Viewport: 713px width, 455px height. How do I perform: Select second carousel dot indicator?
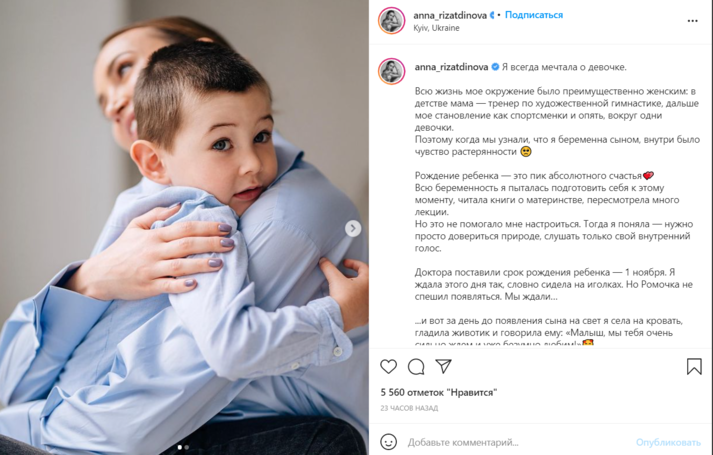(186, 448)
